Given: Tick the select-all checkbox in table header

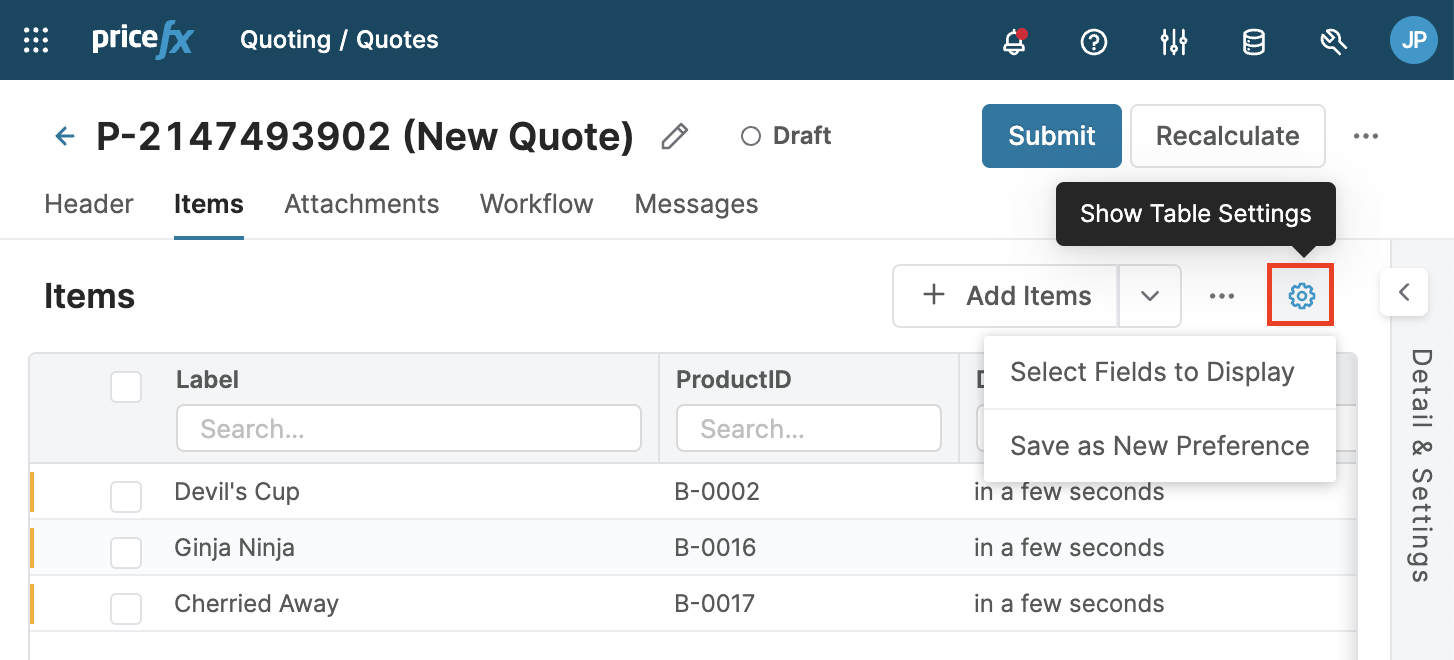Looking at the screenshot, I should (126, 387).
